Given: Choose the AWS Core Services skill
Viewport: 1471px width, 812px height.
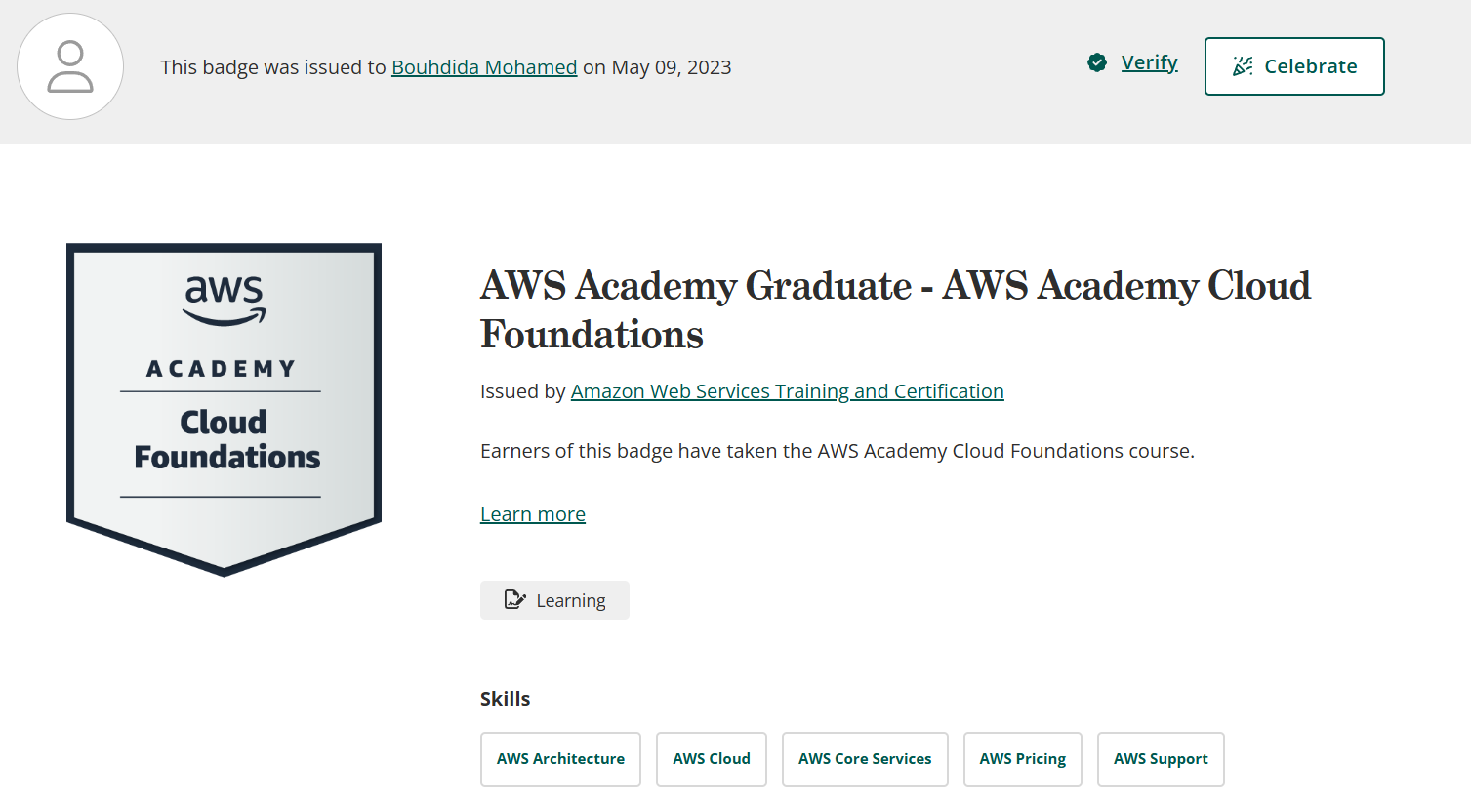Looking at the screenshot, I should click(x=865, y=759).
